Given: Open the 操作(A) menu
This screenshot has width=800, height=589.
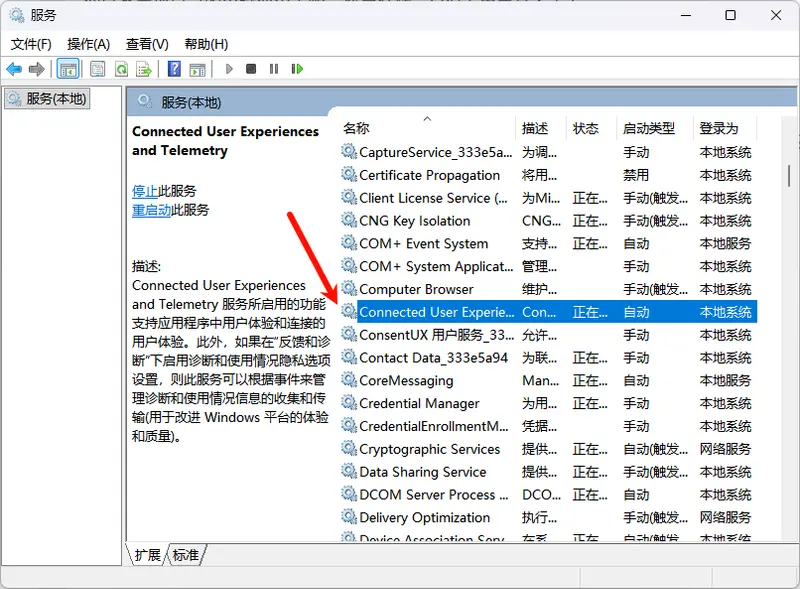Looking at the screenshot, I should point(88,44).
